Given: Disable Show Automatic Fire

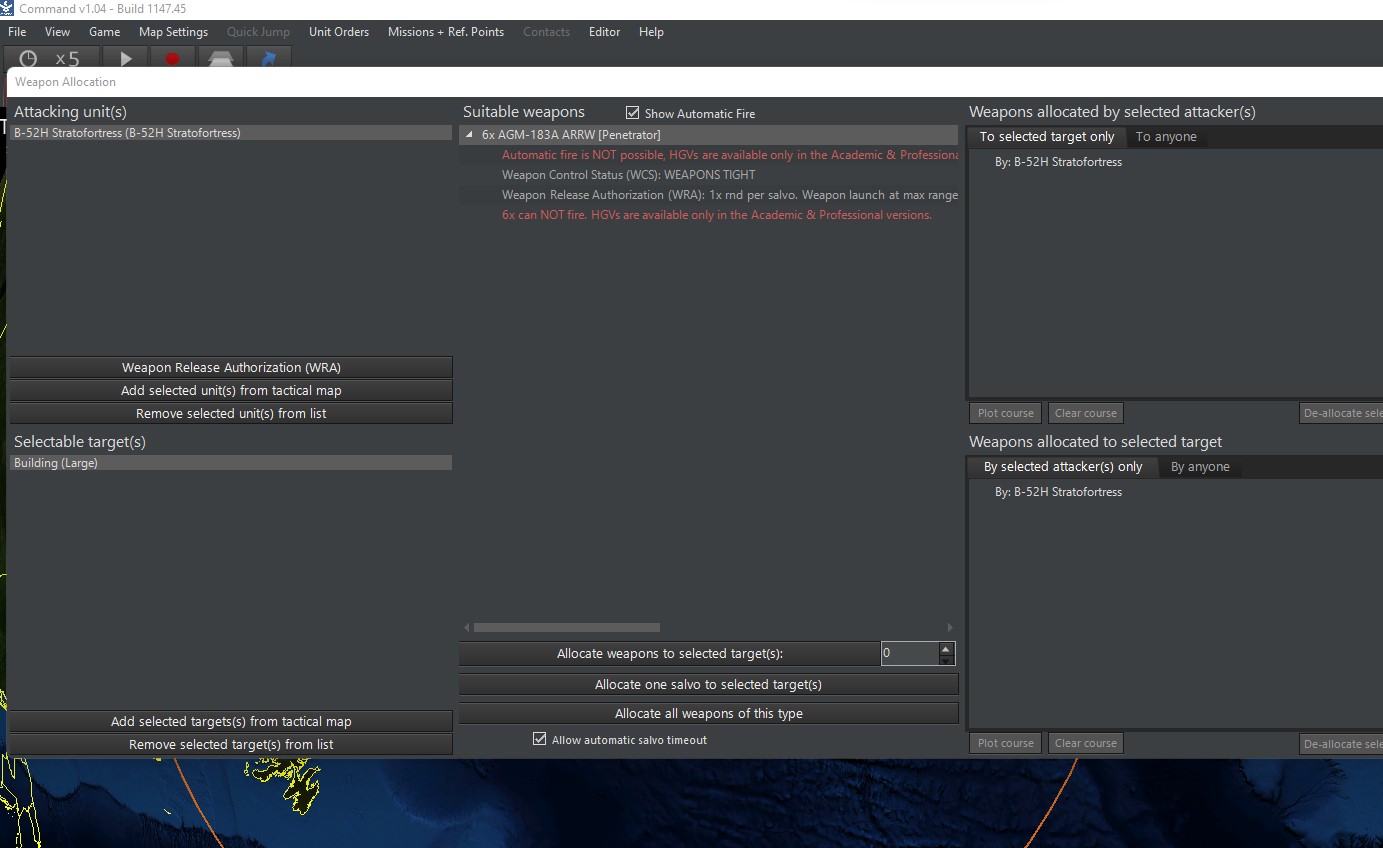Looking at the screenshot, I should (632, 112).
